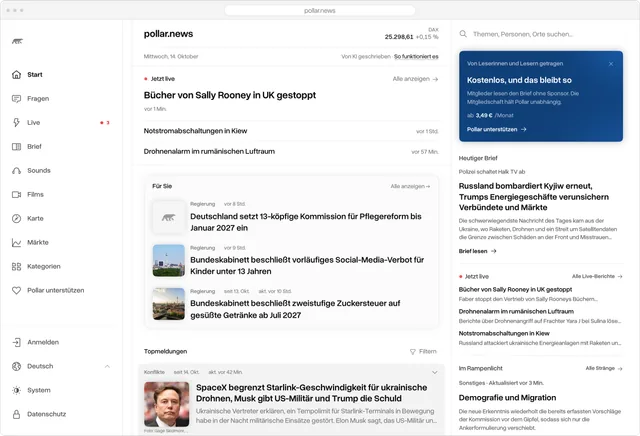Image resolution: width=640 pixels, height=436 pixels.
Task: Open Alle Stränge link
Action: click(x=604, y=368)
